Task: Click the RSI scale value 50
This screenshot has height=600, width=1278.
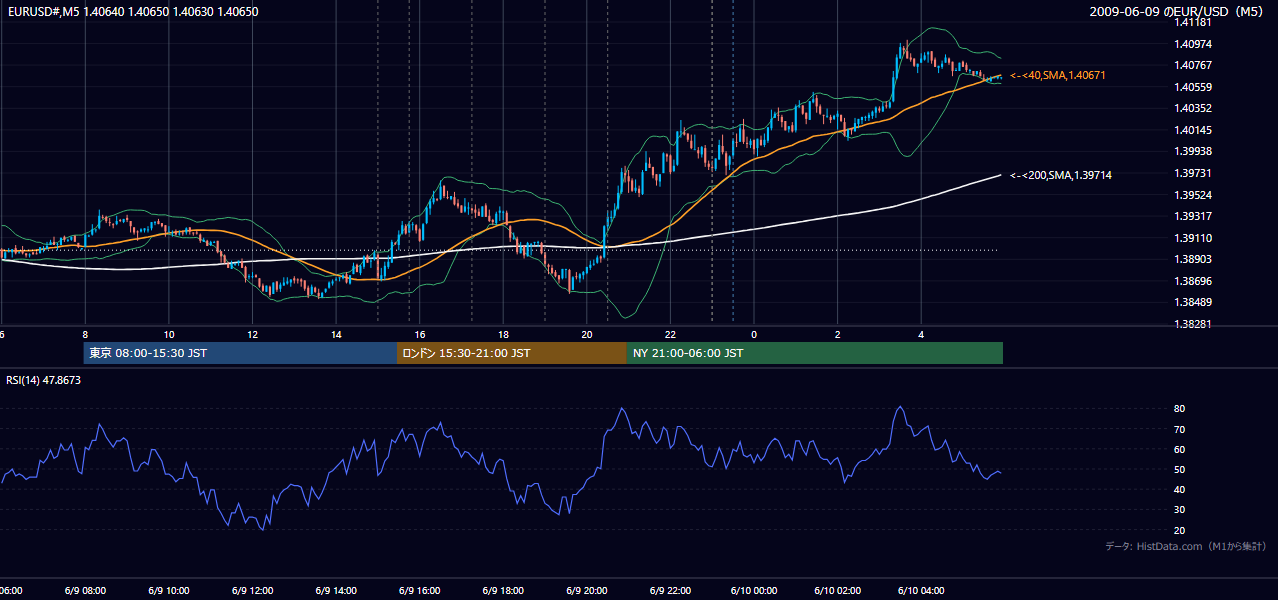Action: (1180, 469)
